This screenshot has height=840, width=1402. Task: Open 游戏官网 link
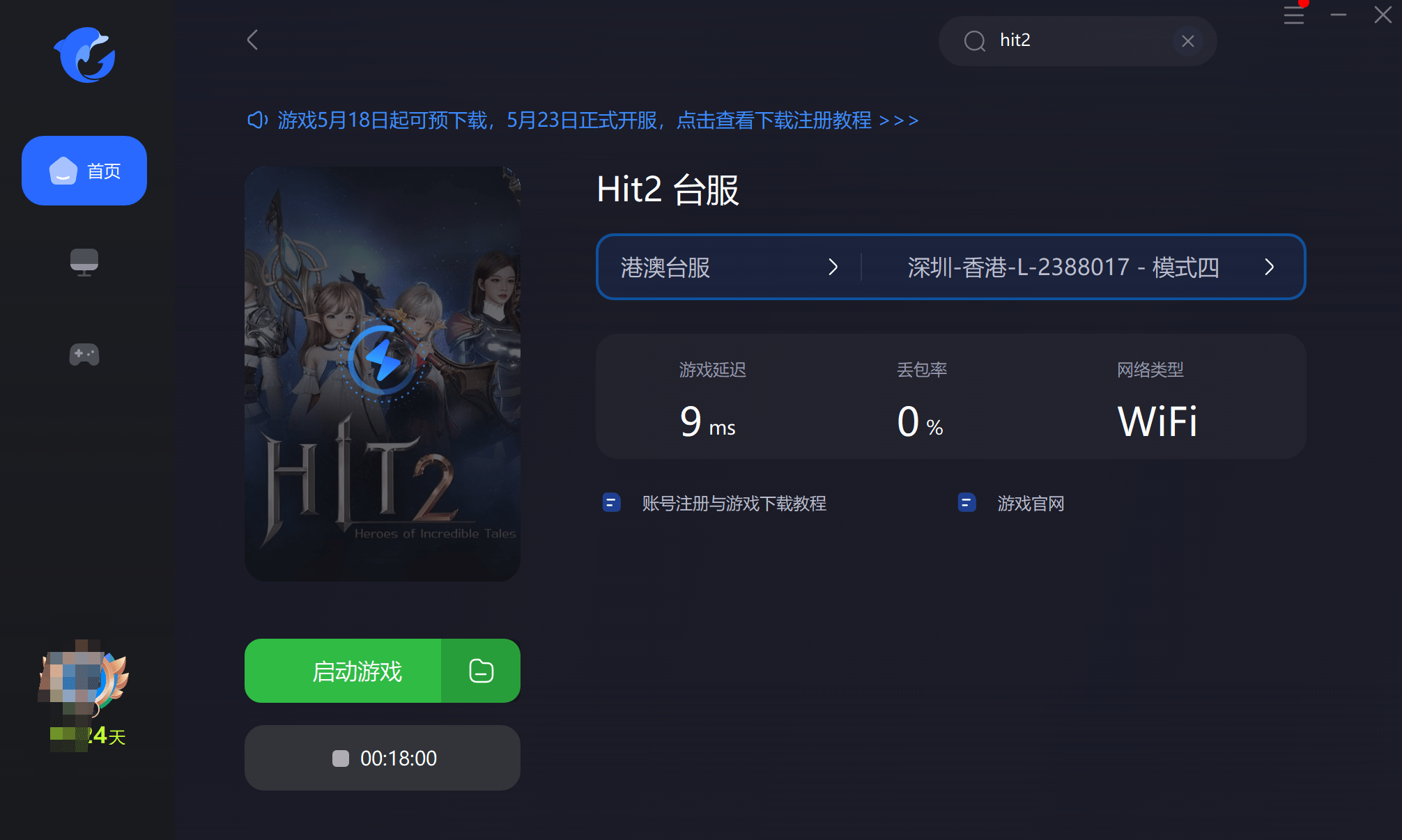click(x=1031, y=504)
